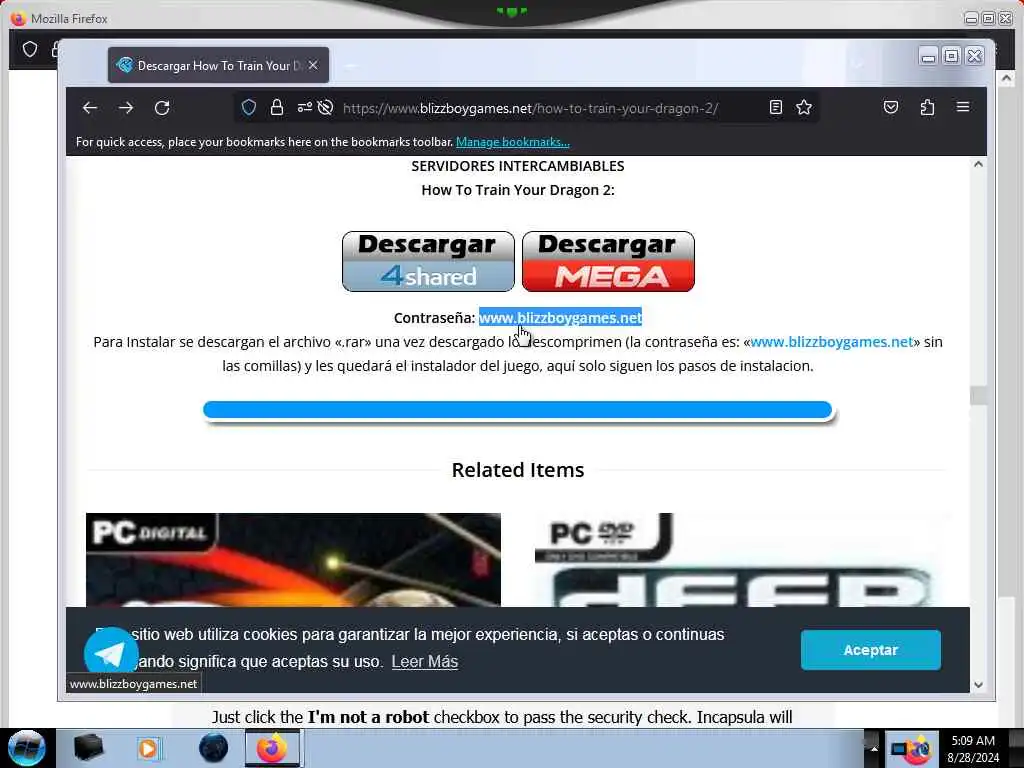Click the outer window scrollbar up arrow
The image size is (1024, 768).
tap(1006, 78)
